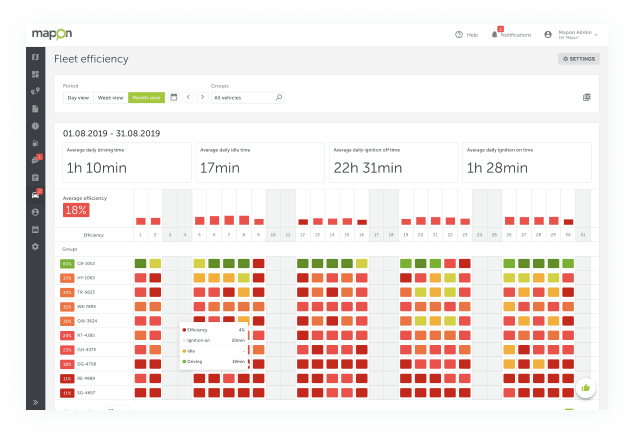Open messages icon with red badge
Image resolution: width=634 pixels, height=438 pixels.
point(35,160)
